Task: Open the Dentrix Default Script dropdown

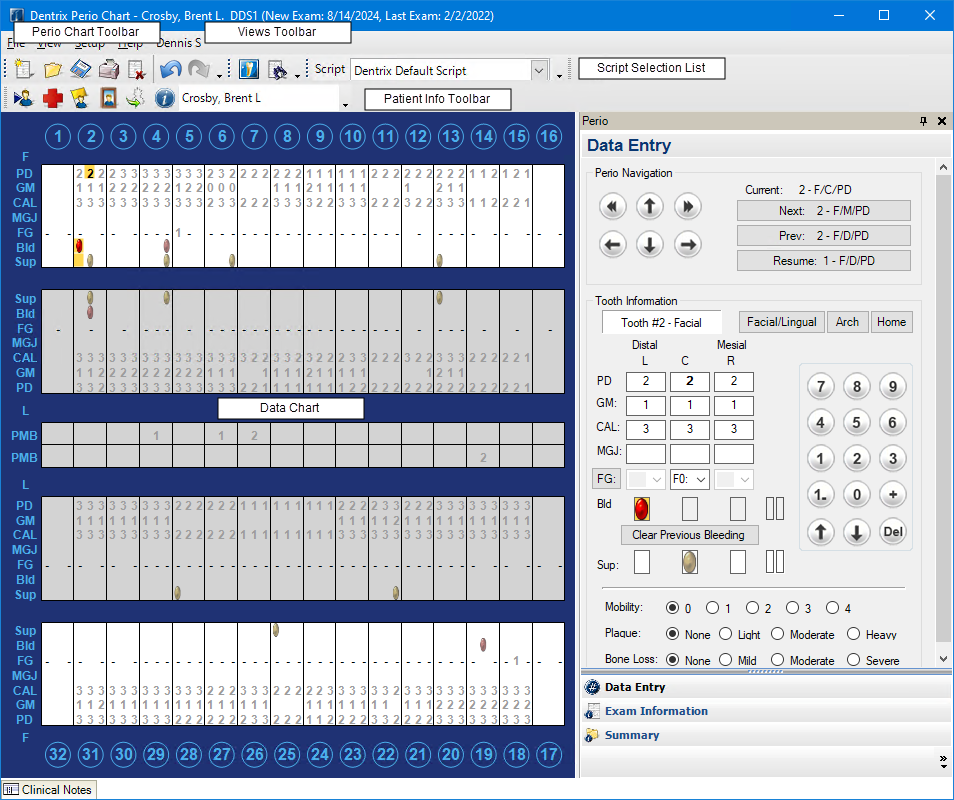Action: tap(539, 70)
